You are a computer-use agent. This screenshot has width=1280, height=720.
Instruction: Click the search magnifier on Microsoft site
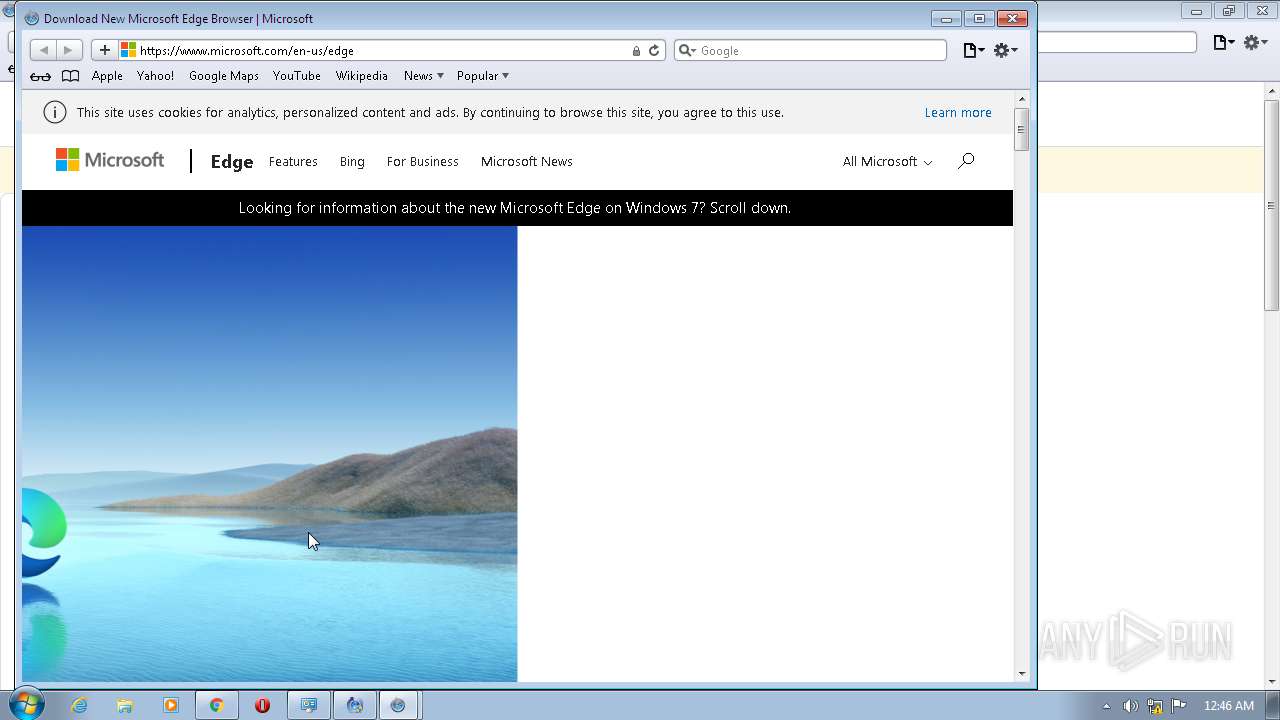coord(966,161)
